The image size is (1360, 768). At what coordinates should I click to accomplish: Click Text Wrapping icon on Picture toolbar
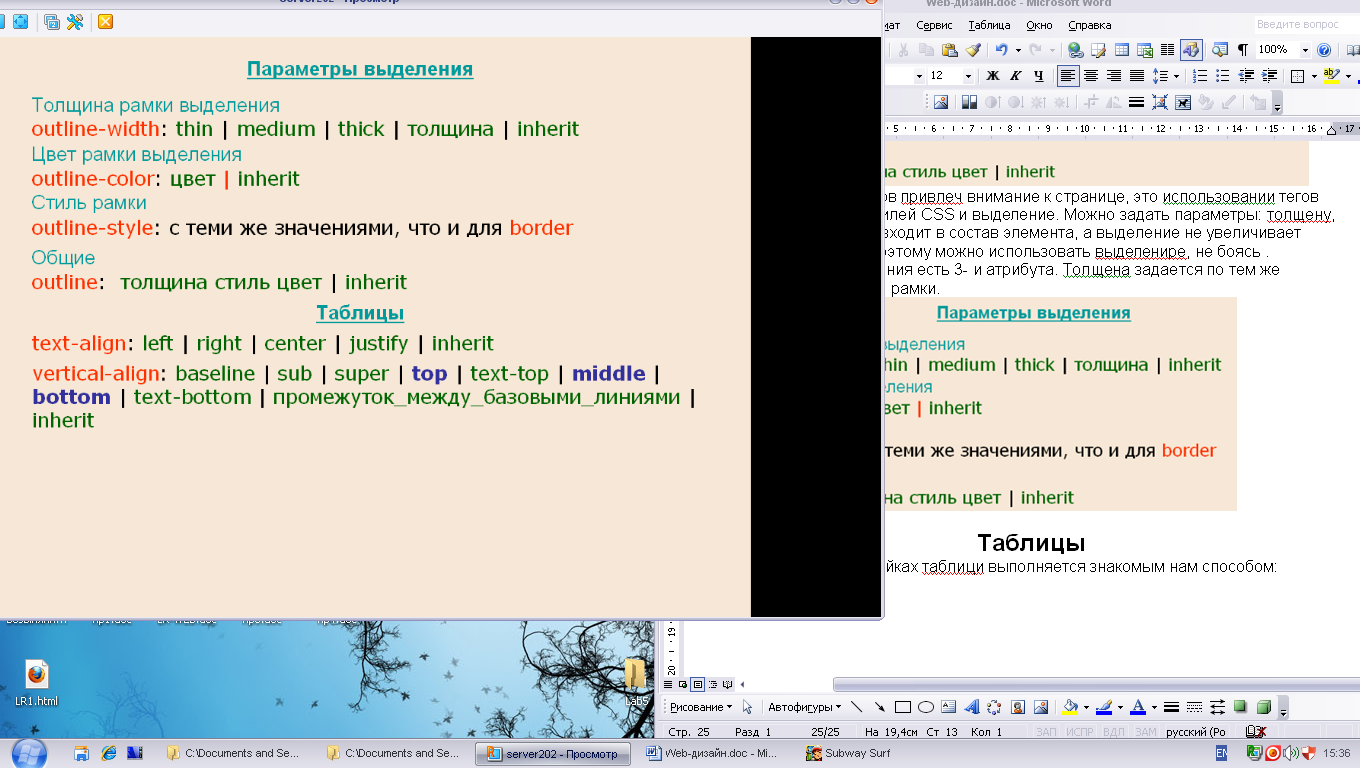(x=1183, y=102)
